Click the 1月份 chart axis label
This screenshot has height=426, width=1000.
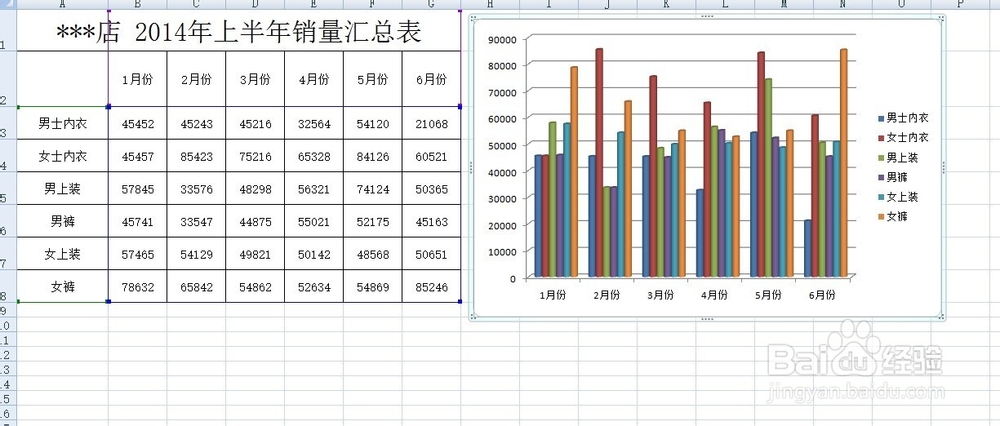point(552,295)
